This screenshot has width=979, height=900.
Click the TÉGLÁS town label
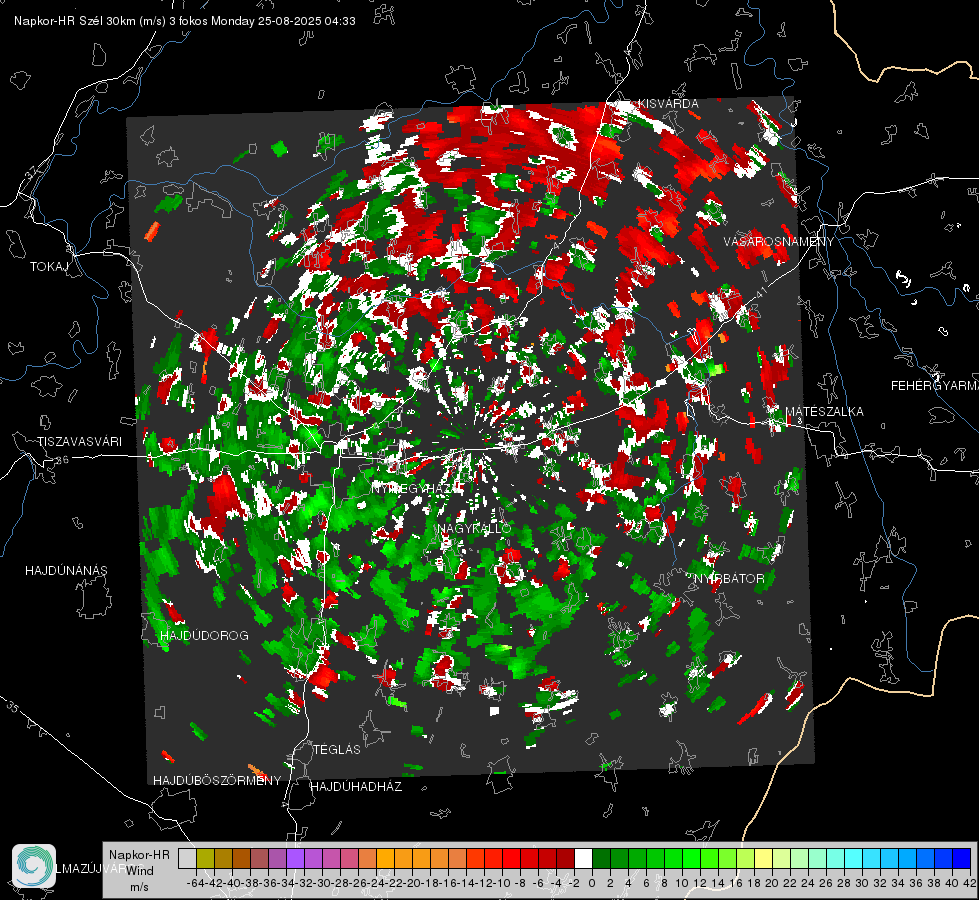[x=337, y=749]
